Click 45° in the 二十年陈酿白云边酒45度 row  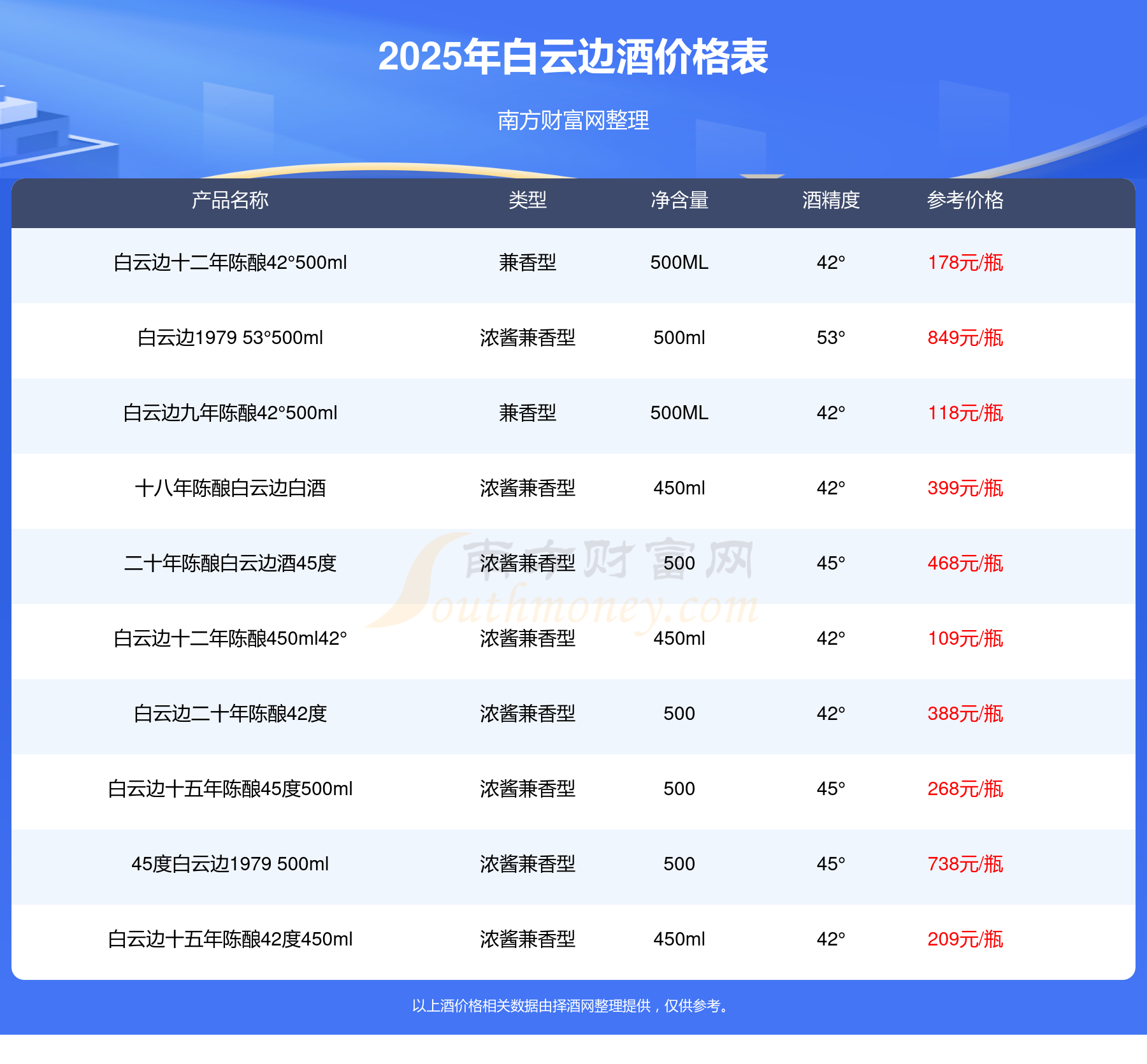831,563
